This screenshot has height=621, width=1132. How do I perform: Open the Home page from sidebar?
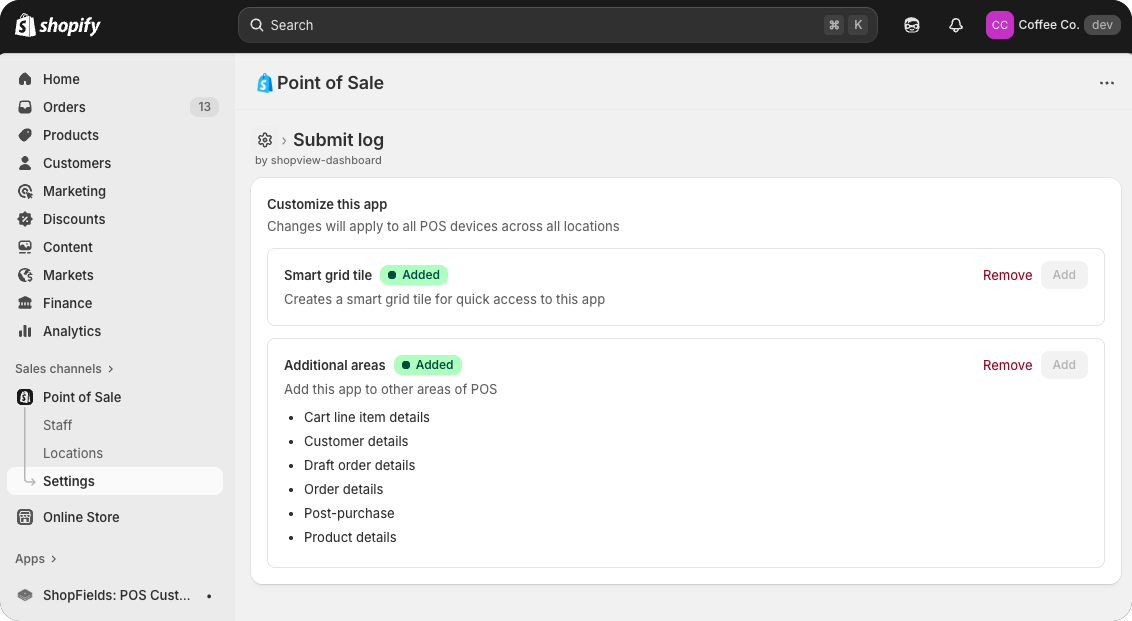(x=61, y=79)
